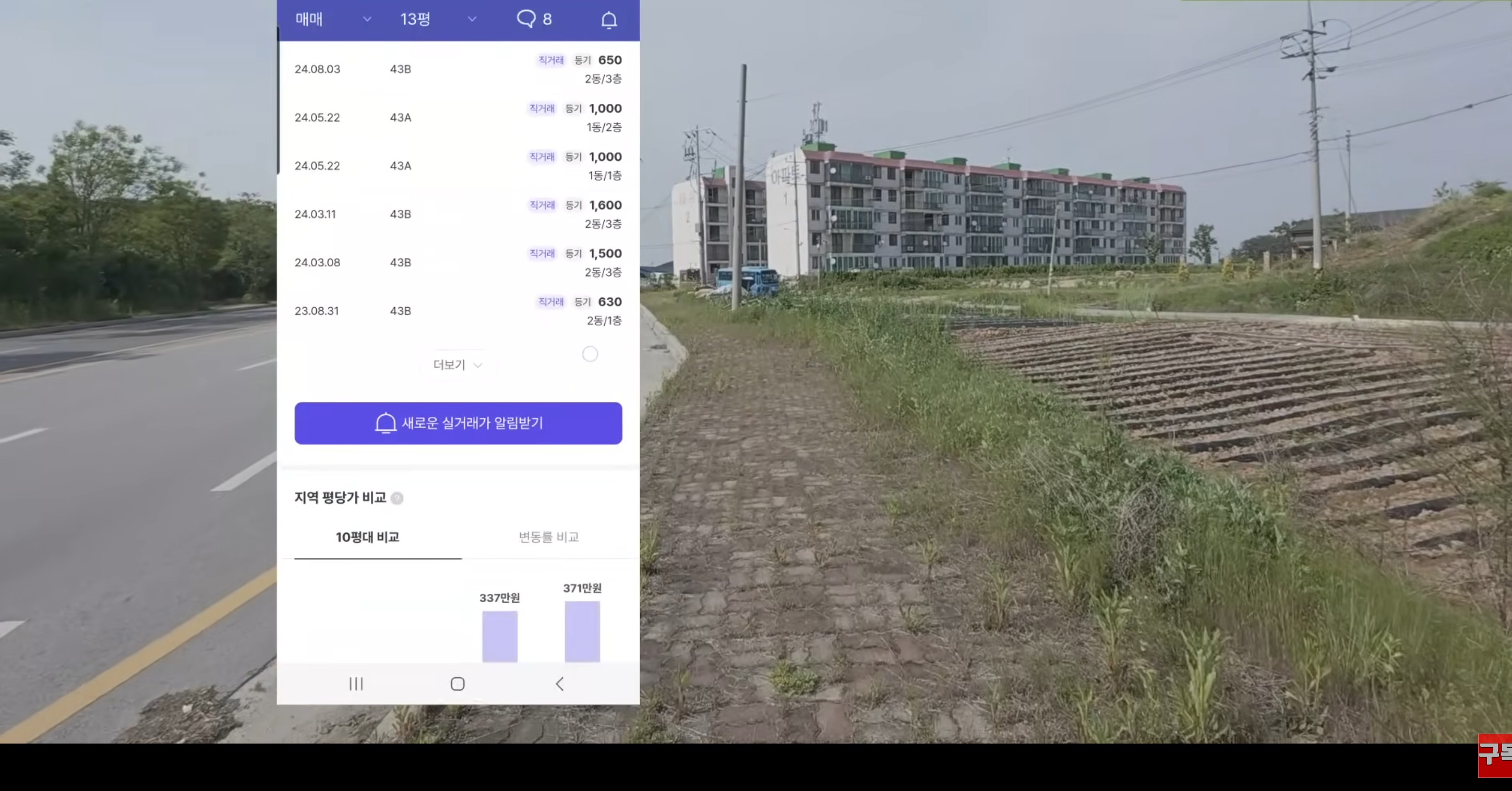Image resolution: width=1512 pixels, height=791 pixels.
Task: Tap the bell in 새로운 실거래가 알림받기 button
Action: coord(386,423)
